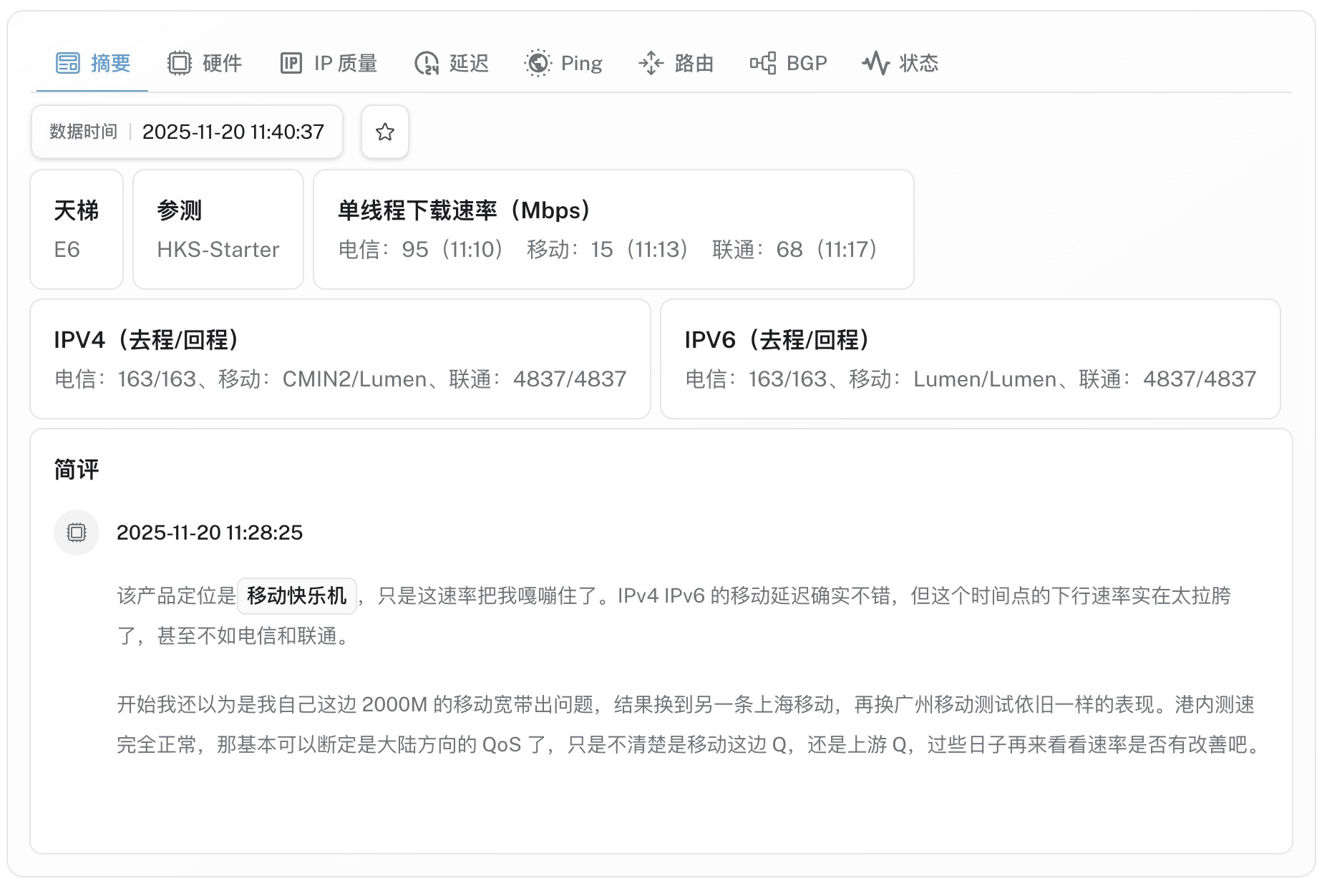Click the 天梯 E6 card
Screen dimensions: 1327x896
click(77, 230)
